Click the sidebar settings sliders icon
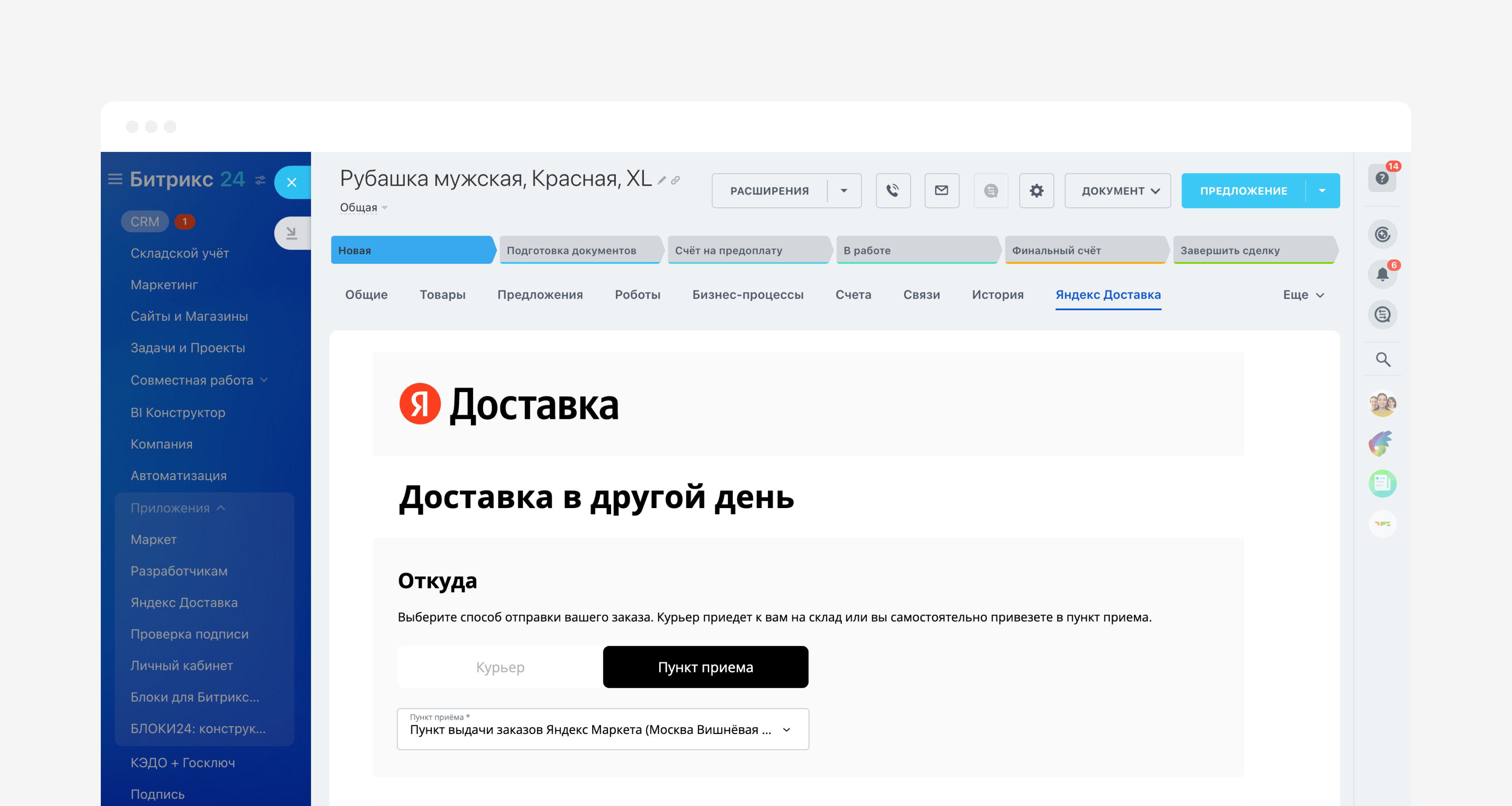 pos(260,180)
